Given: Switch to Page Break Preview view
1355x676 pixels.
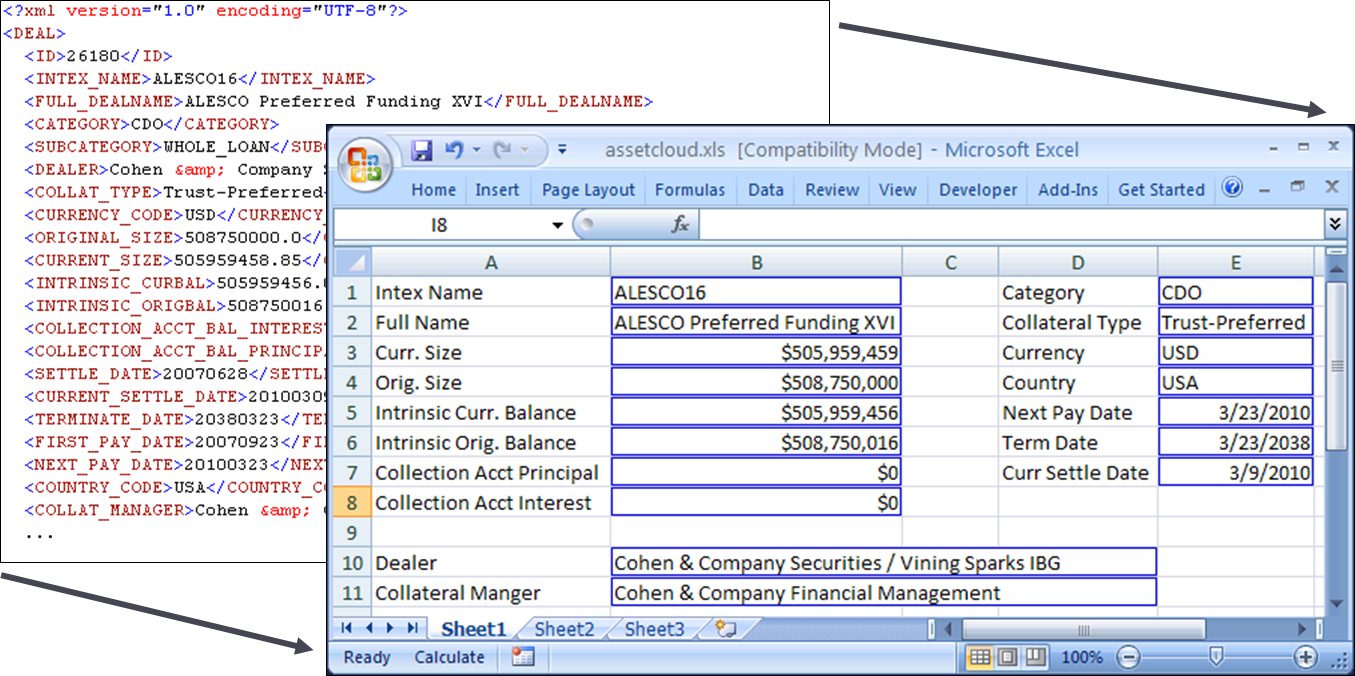Looking at the screenshot, I should pyautogui.click(x=1035, y=657).
